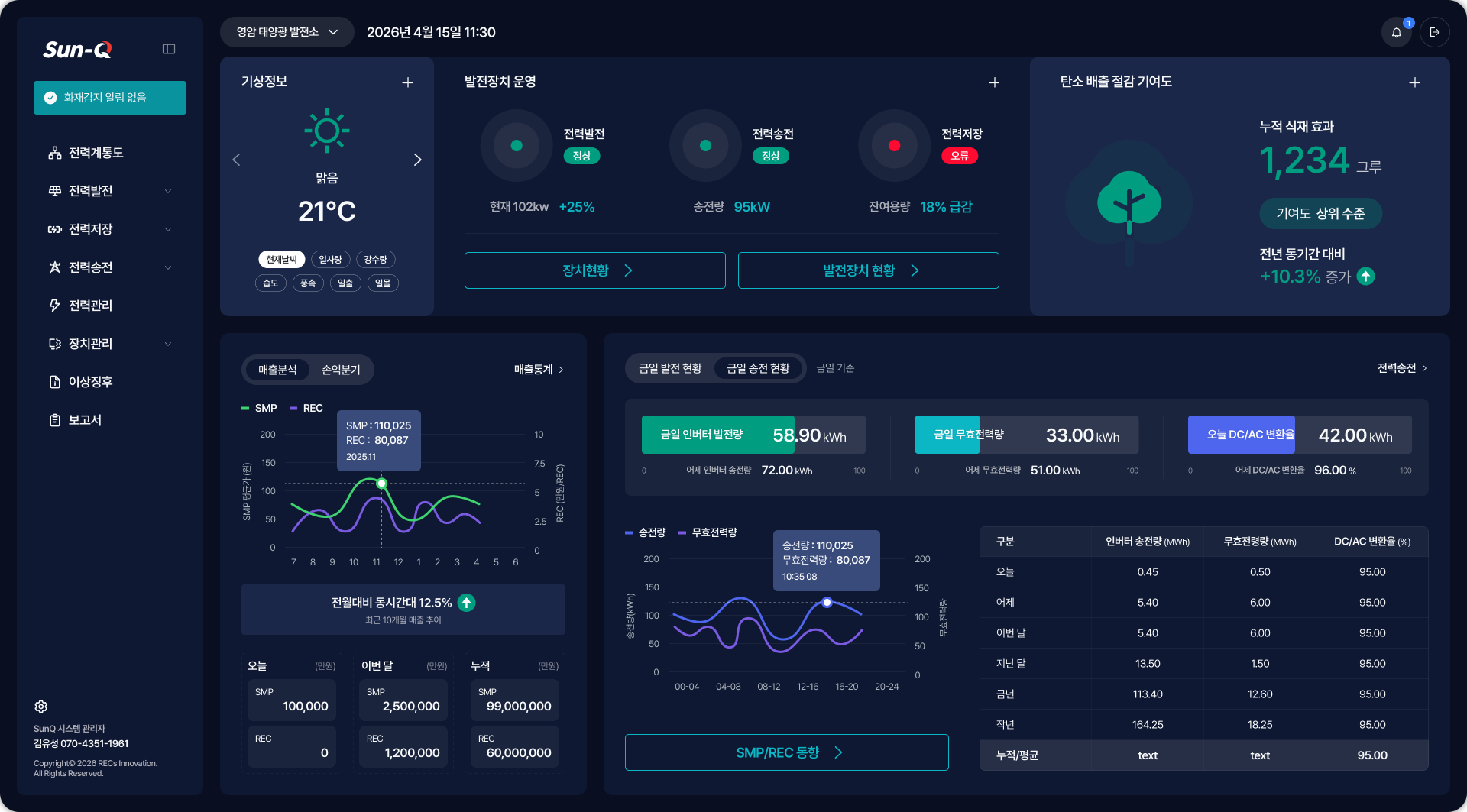The image size is (1467, 812).
Task: Click plus icon on 발전장치 운영 card
Action: [994, 82]
